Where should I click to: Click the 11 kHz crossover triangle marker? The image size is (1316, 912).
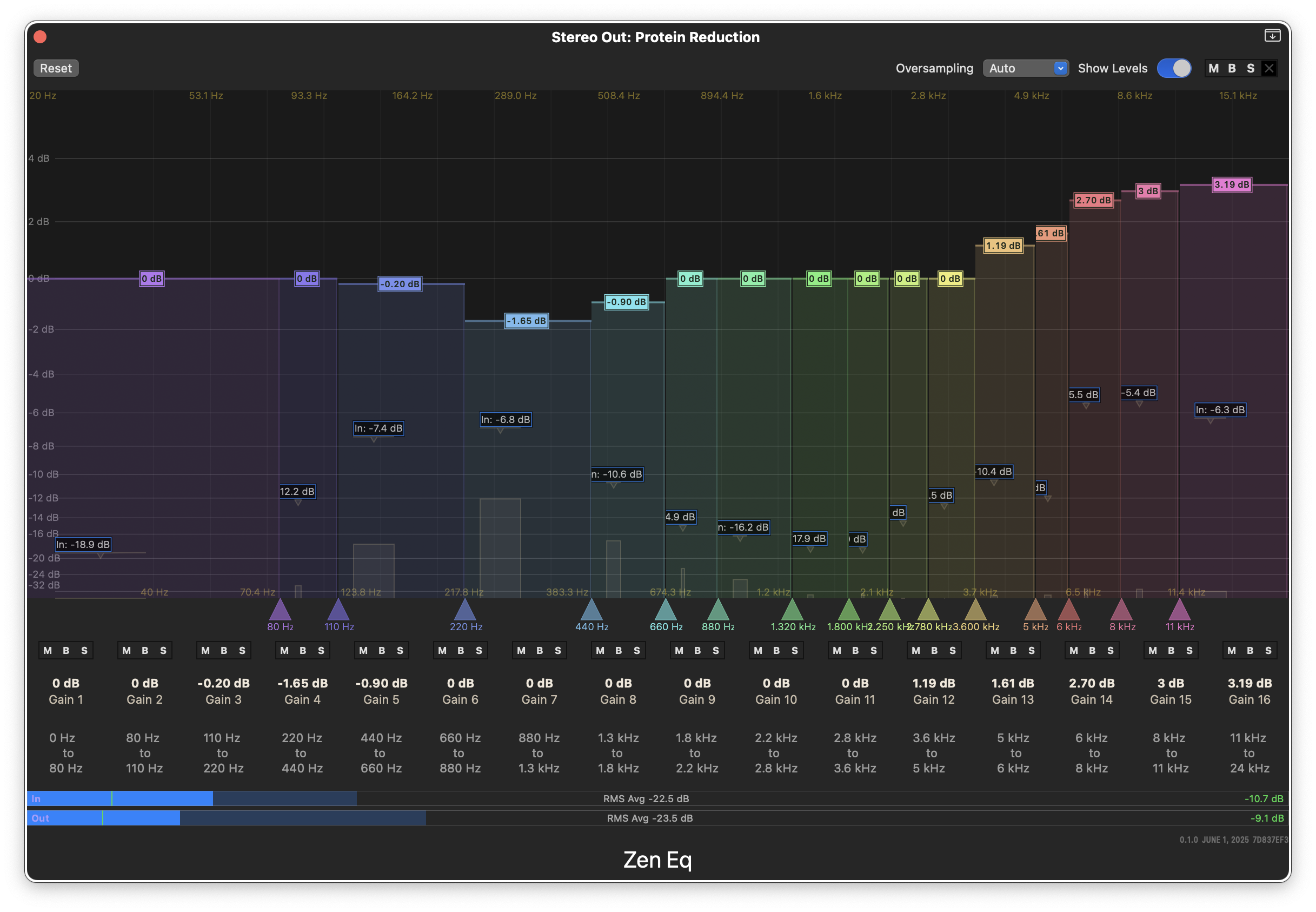[1180, 611]
